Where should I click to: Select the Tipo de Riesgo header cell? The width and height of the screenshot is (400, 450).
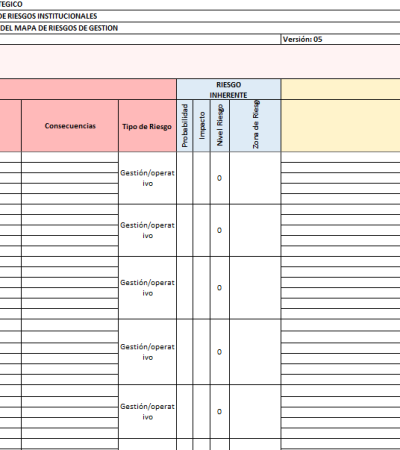click(147, 126)
